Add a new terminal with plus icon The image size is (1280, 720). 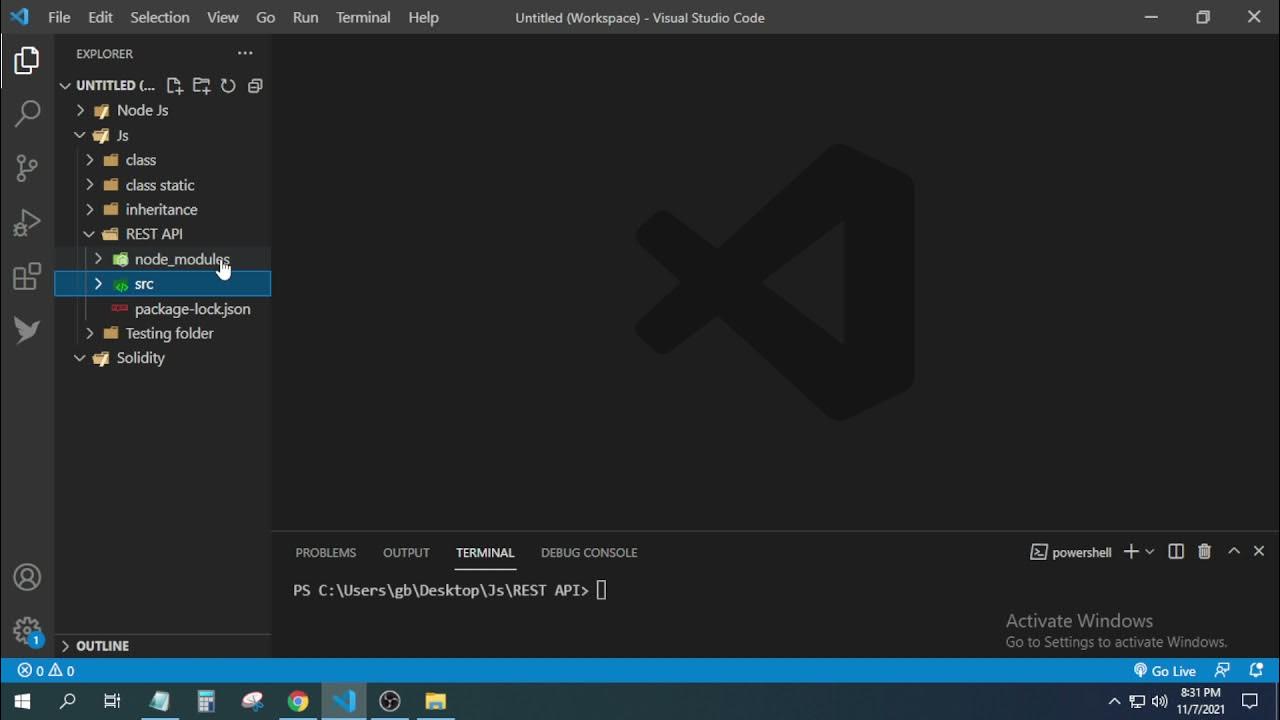(x=1131, y=552)
